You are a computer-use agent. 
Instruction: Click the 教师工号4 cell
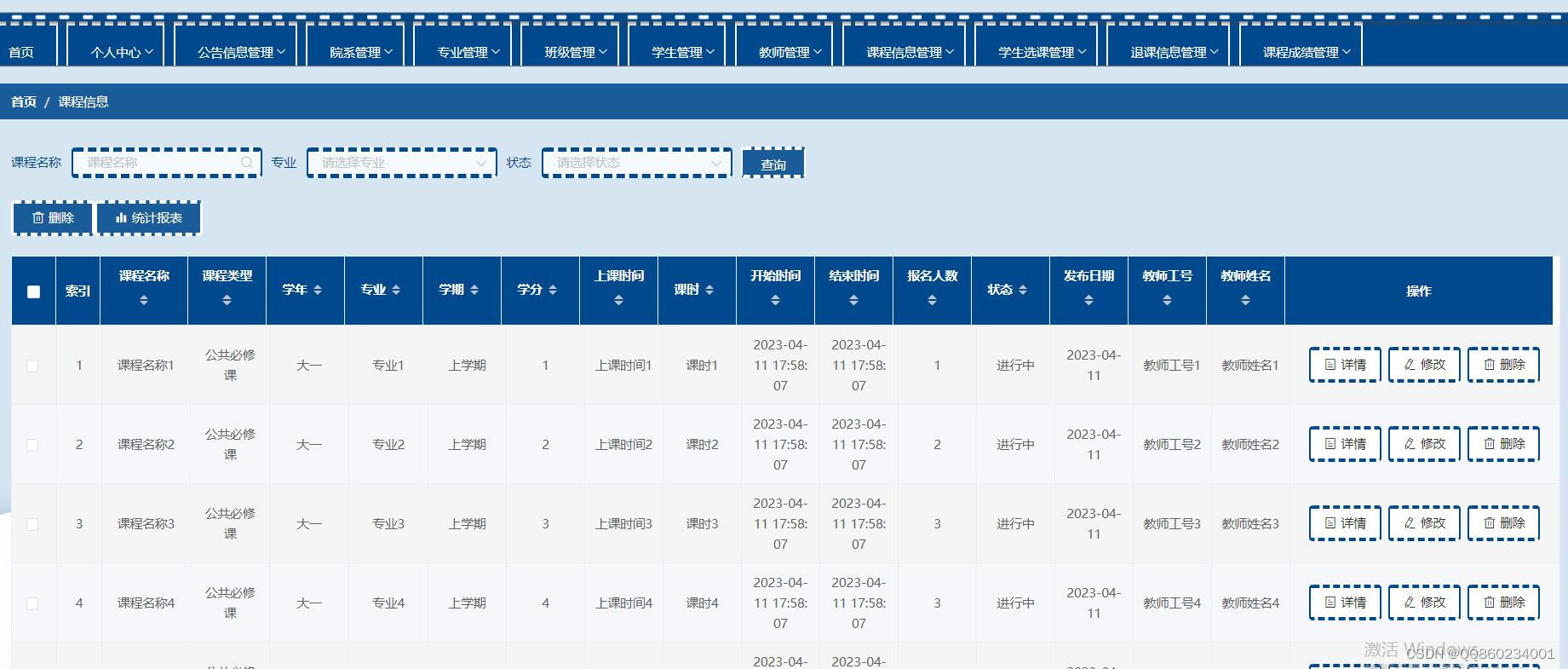(x=1172, y=603)
